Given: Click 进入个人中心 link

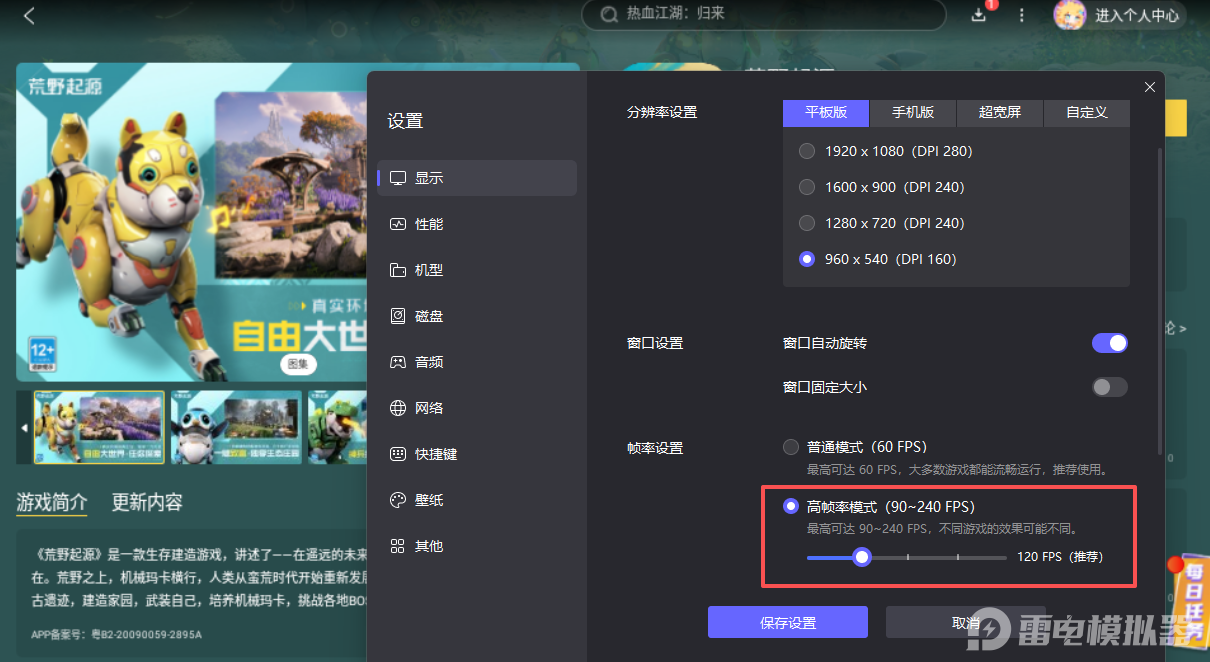Looking at the screenshot, I should click(1137, 15).
